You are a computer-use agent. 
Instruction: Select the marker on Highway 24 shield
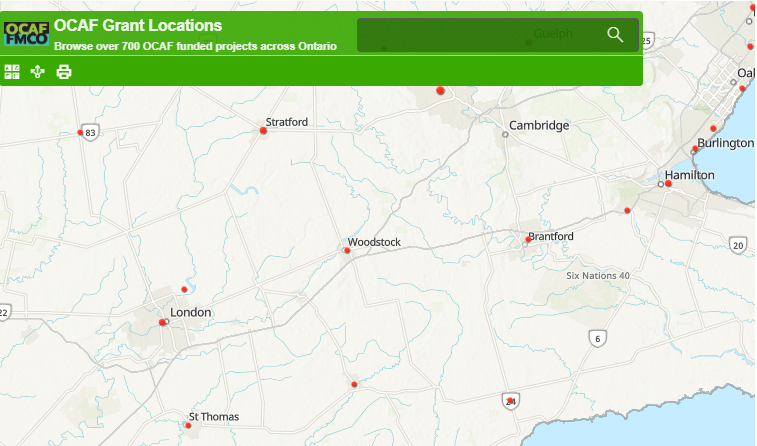[510, 400]
